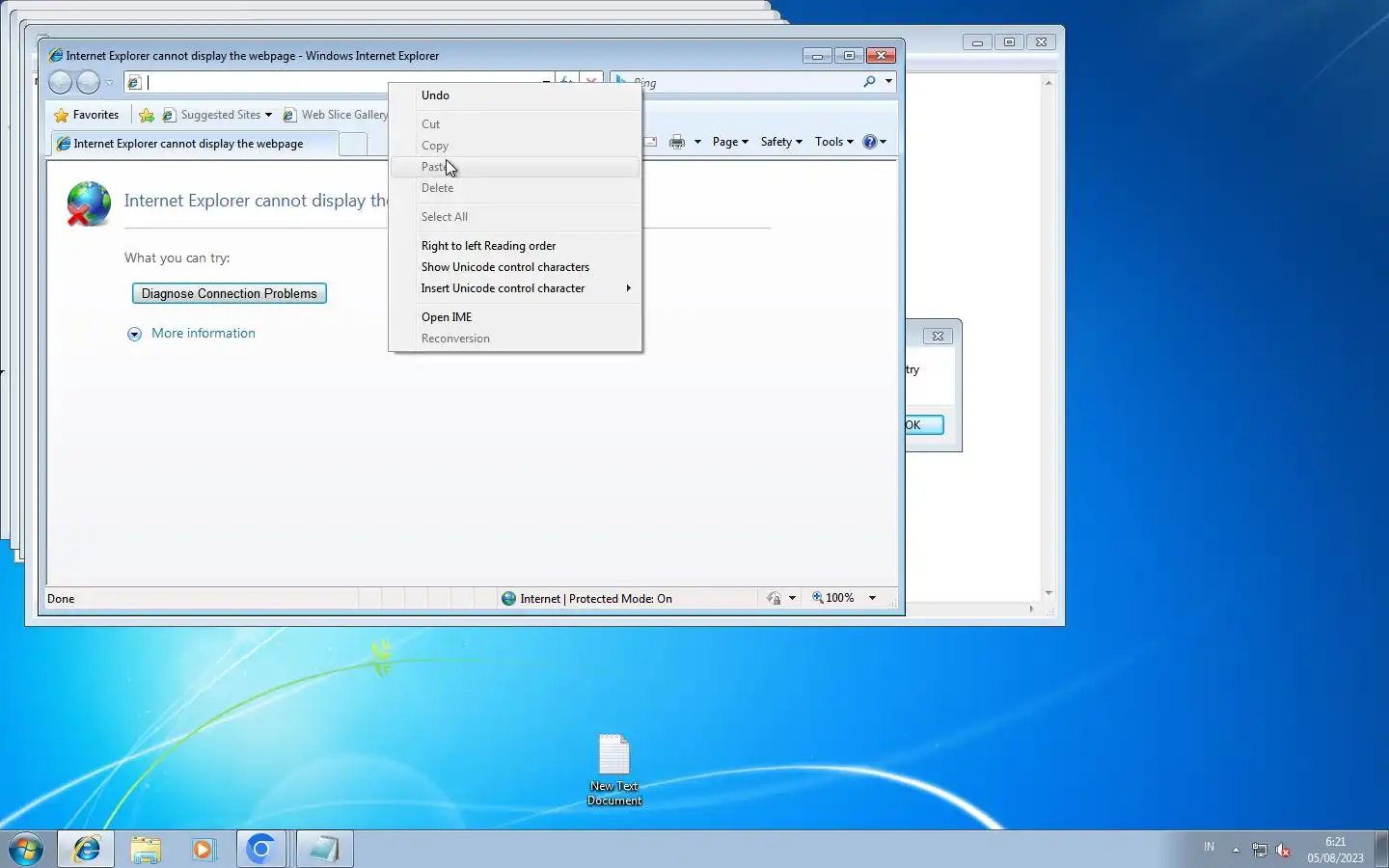The width and height of the screenshot is (1389, 868).
Task: Click the blue circular browser taskbar icon
Action: 260,850
